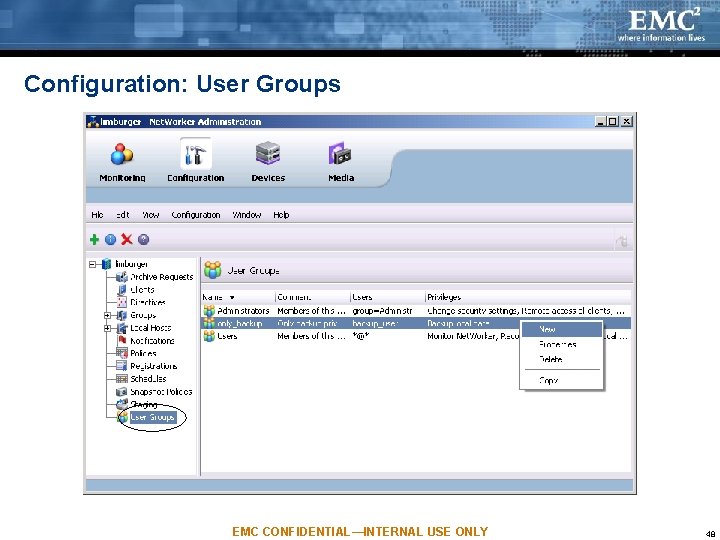This screenshot has height=540, width=720.
Task: Click the Users group row icon
Action: click(x=209, y=336)
